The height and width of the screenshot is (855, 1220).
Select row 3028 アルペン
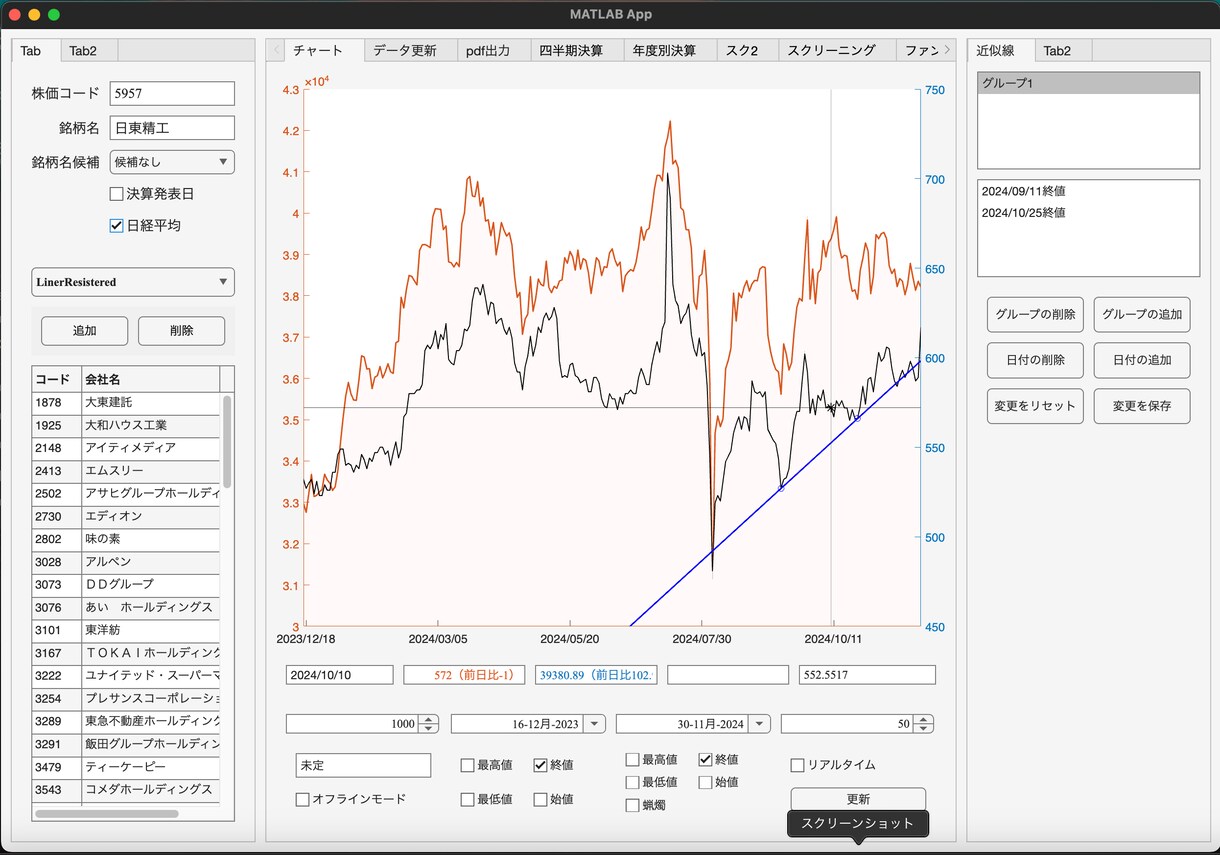pos(126,562)
